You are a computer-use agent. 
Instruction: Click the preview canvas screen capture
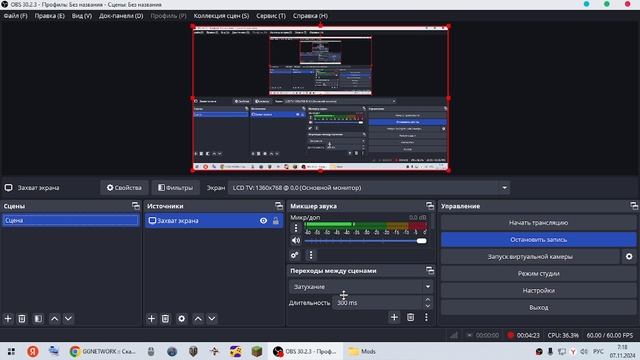click(320, 98)
